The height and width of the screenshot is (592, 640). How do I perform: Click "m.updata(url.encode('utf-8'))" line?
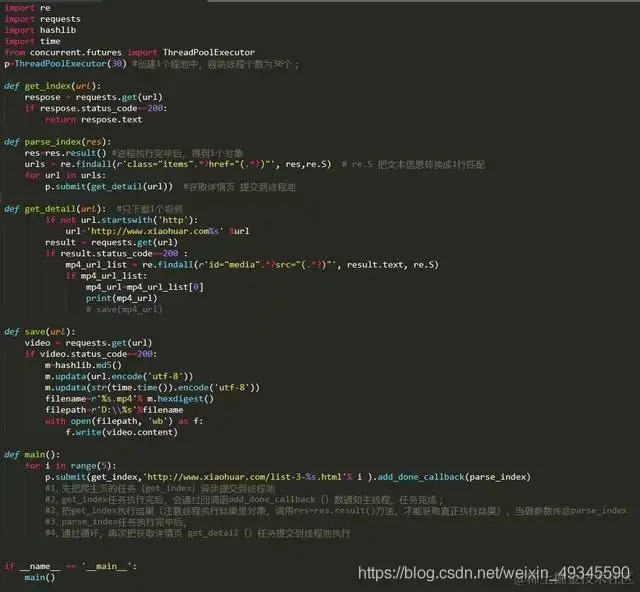[x=119, y=376]
